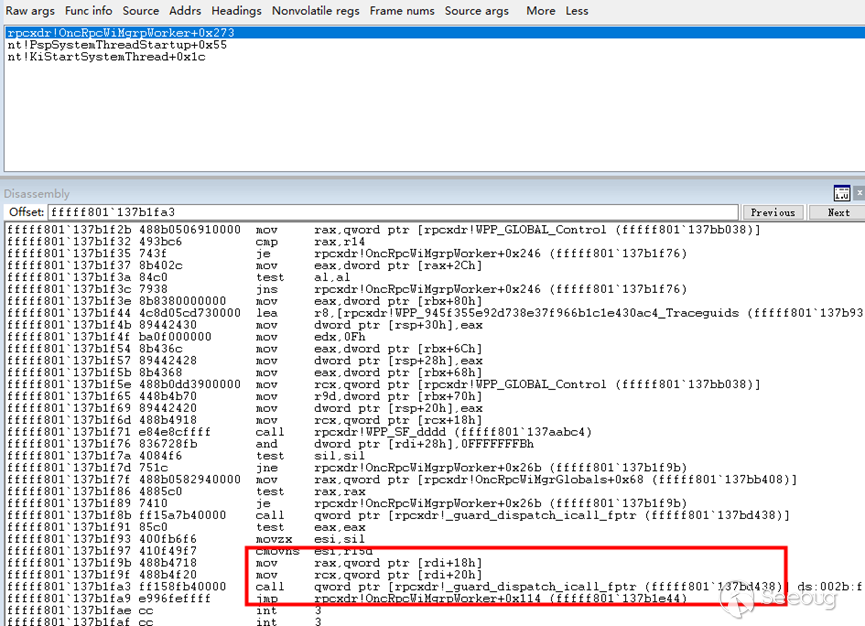Toggle Headings option
Viewport: 865px width, 626px height.
(x=236, y=10)
